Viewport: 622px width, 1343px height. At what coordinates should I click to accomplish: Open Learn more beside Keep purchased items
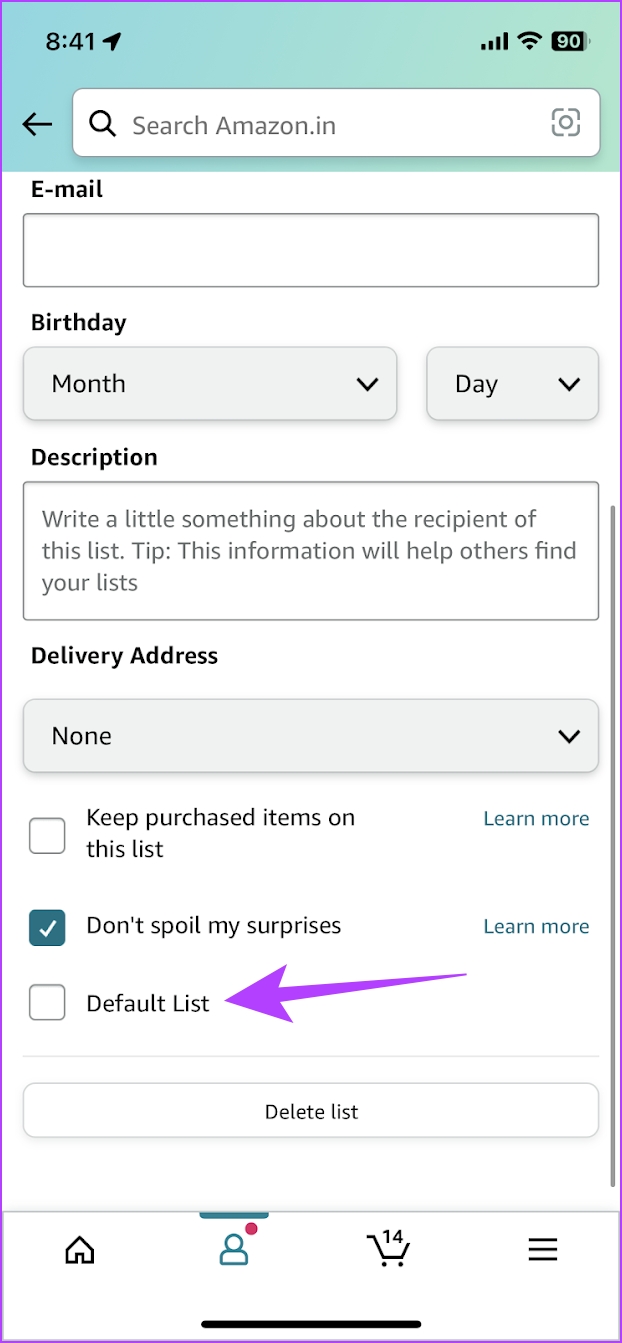536,819
